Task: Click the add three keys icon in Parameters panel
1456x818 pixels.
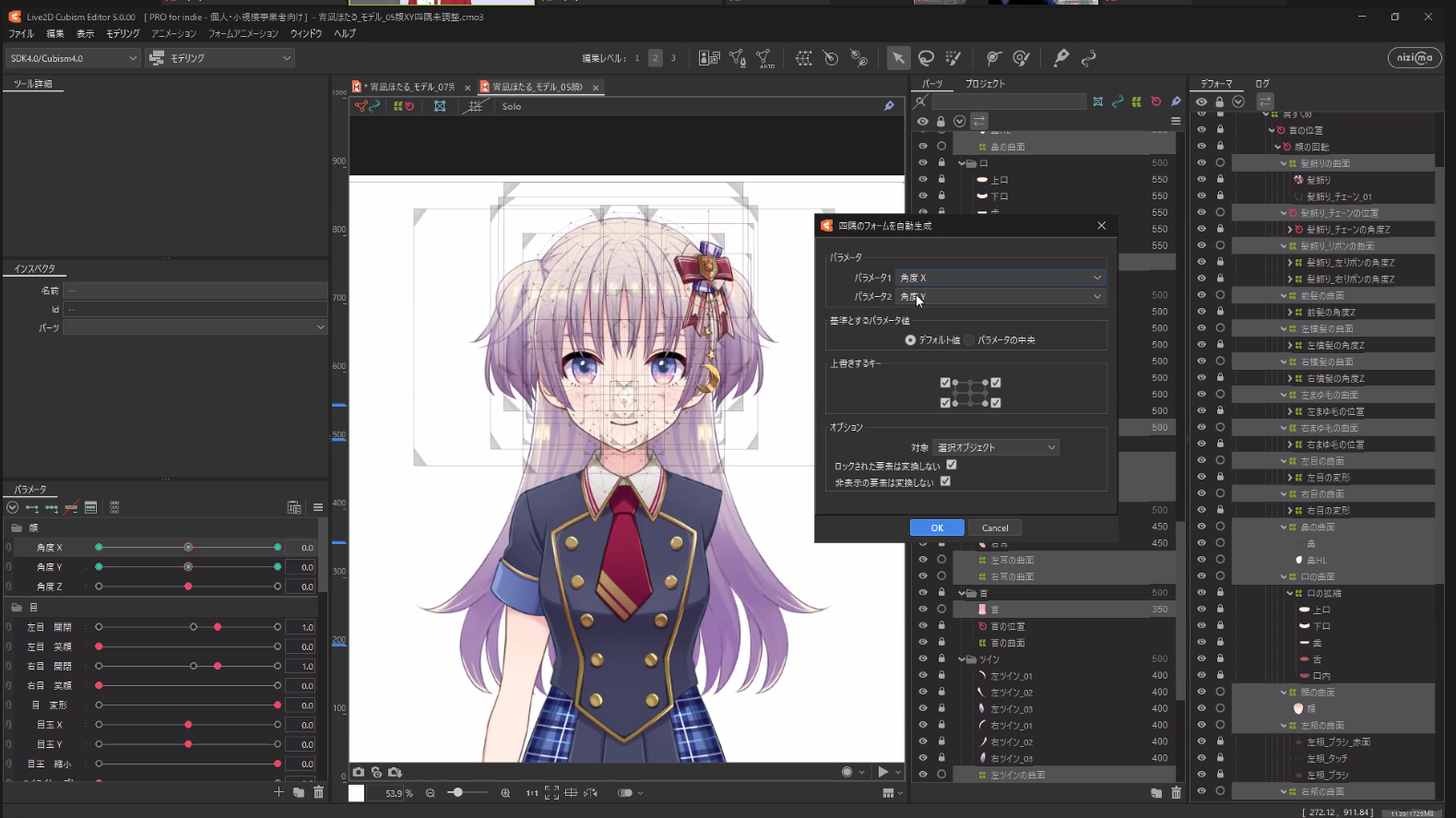Action: [52, 507]
